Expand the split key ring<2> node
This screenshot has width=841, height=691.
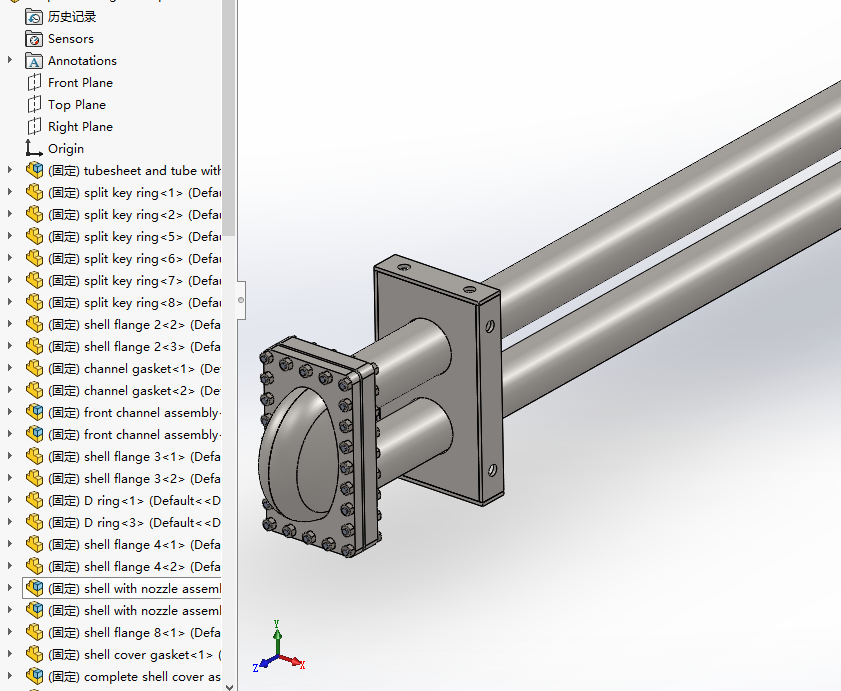tap(10, 214)
